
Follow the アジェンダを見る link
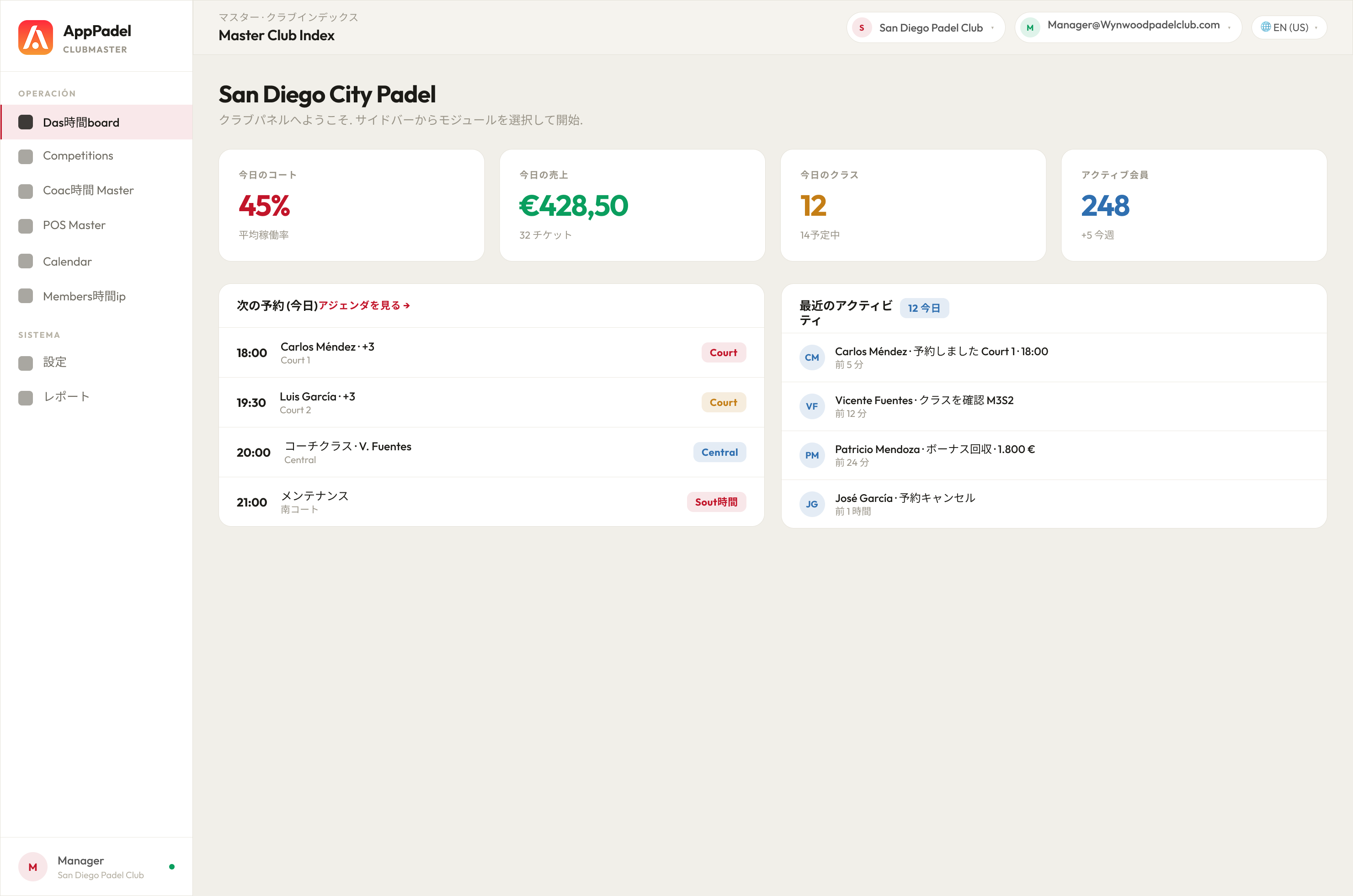pyautogui.click(x=364, y=306)
